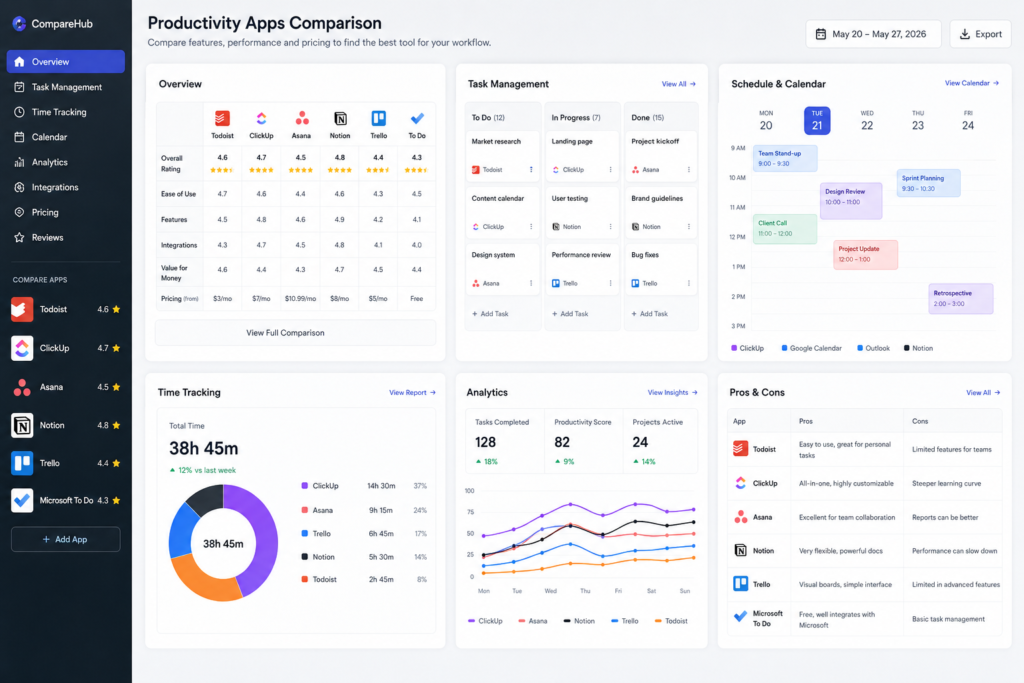Select Tuesday 21 in the calendar
This screenshot has width=1024, height=683.
[x=817, y=121]
